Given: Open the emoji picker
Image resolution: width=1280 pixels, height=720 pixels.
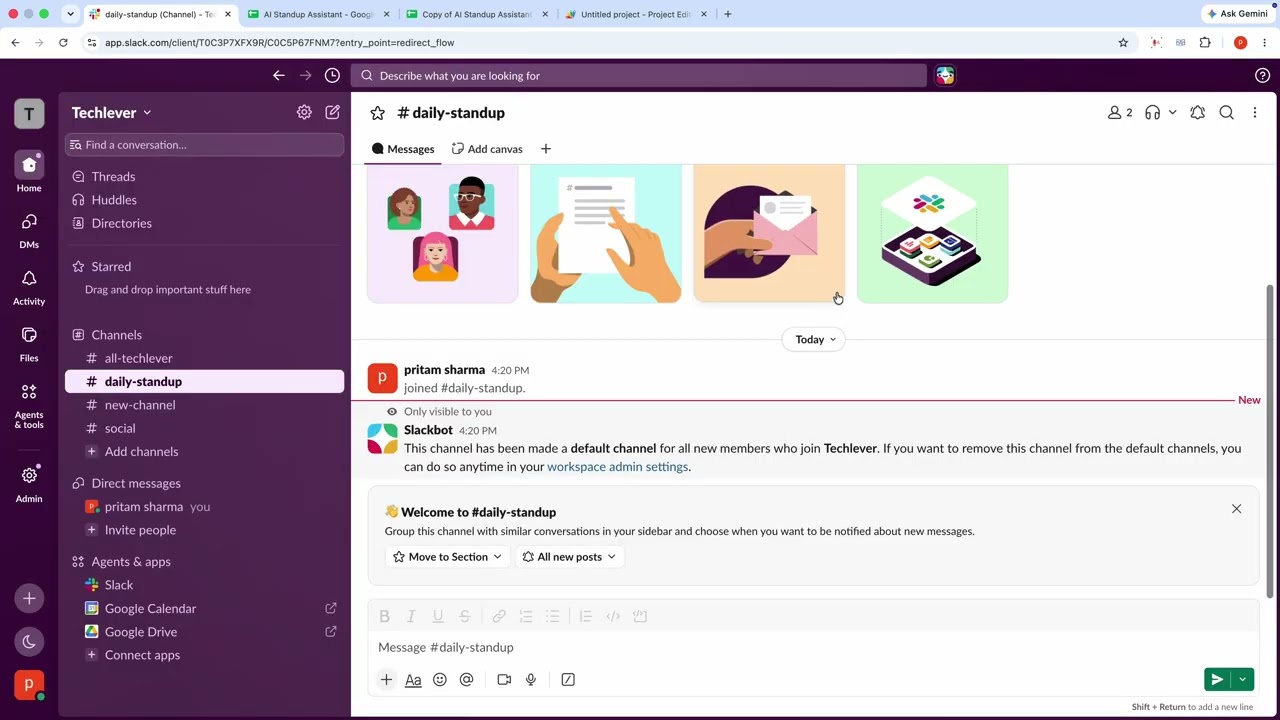Looking at the screenshot, I should pos(439,680).
